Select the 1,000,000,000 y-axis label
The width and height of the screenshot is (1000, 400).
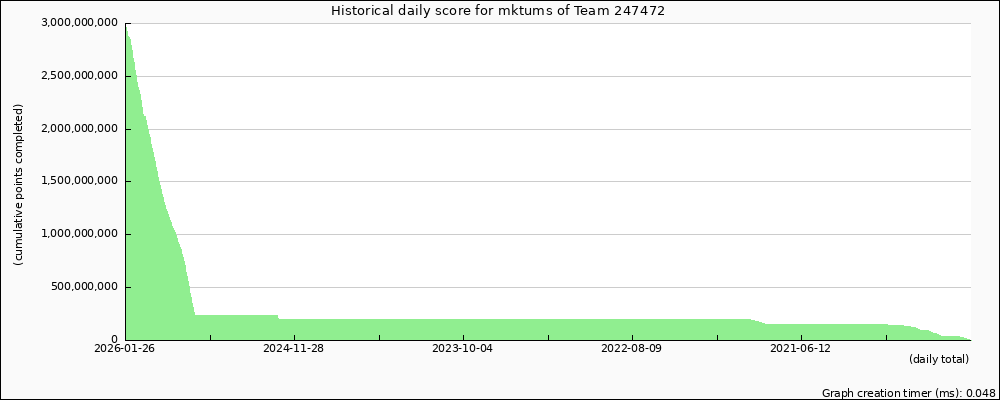pyautogui.click(x=80, y=234)
